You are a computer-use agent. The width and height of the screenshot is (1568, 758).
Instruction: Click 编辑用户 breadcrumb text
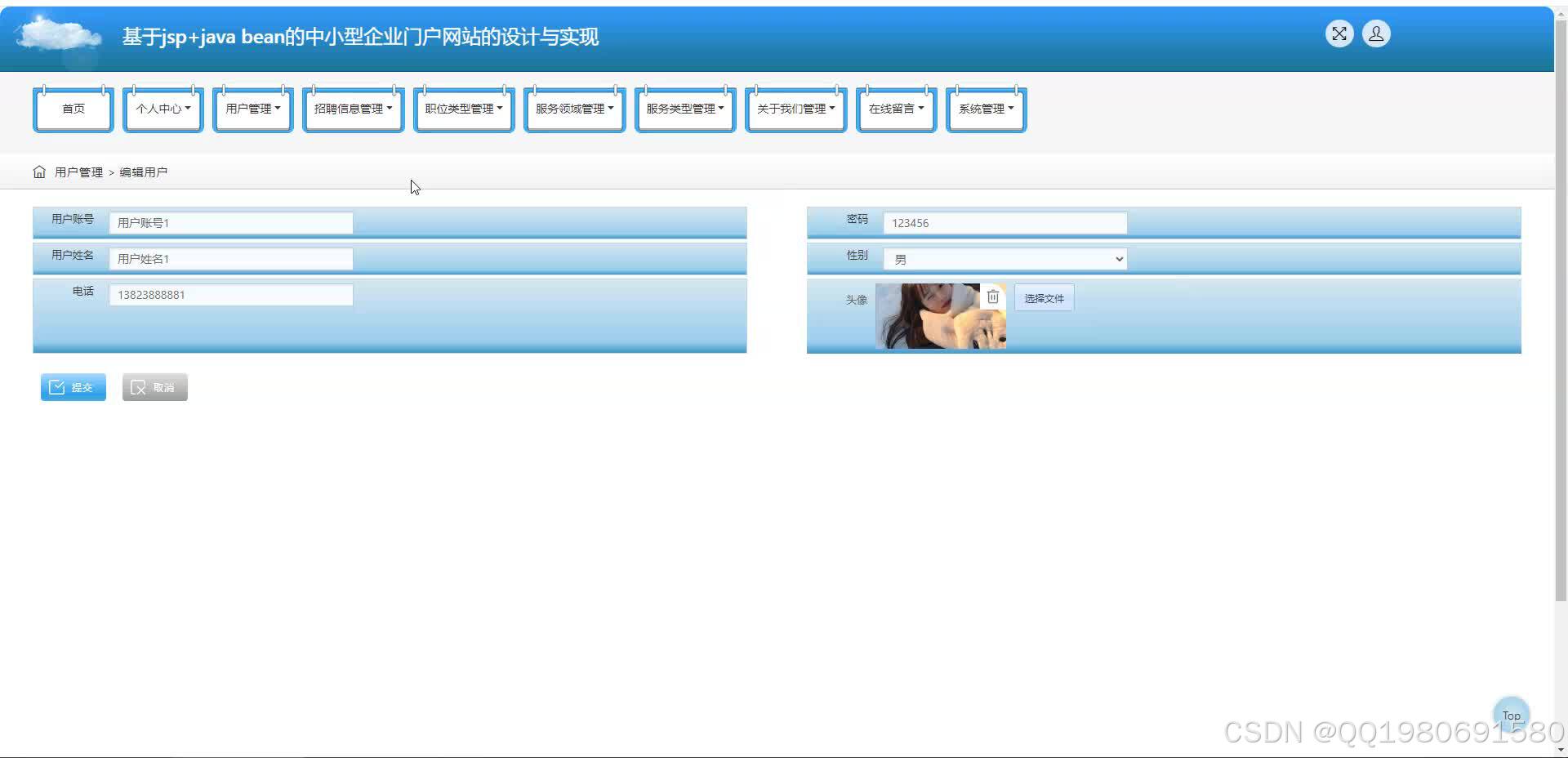click(x=144, y=172)
